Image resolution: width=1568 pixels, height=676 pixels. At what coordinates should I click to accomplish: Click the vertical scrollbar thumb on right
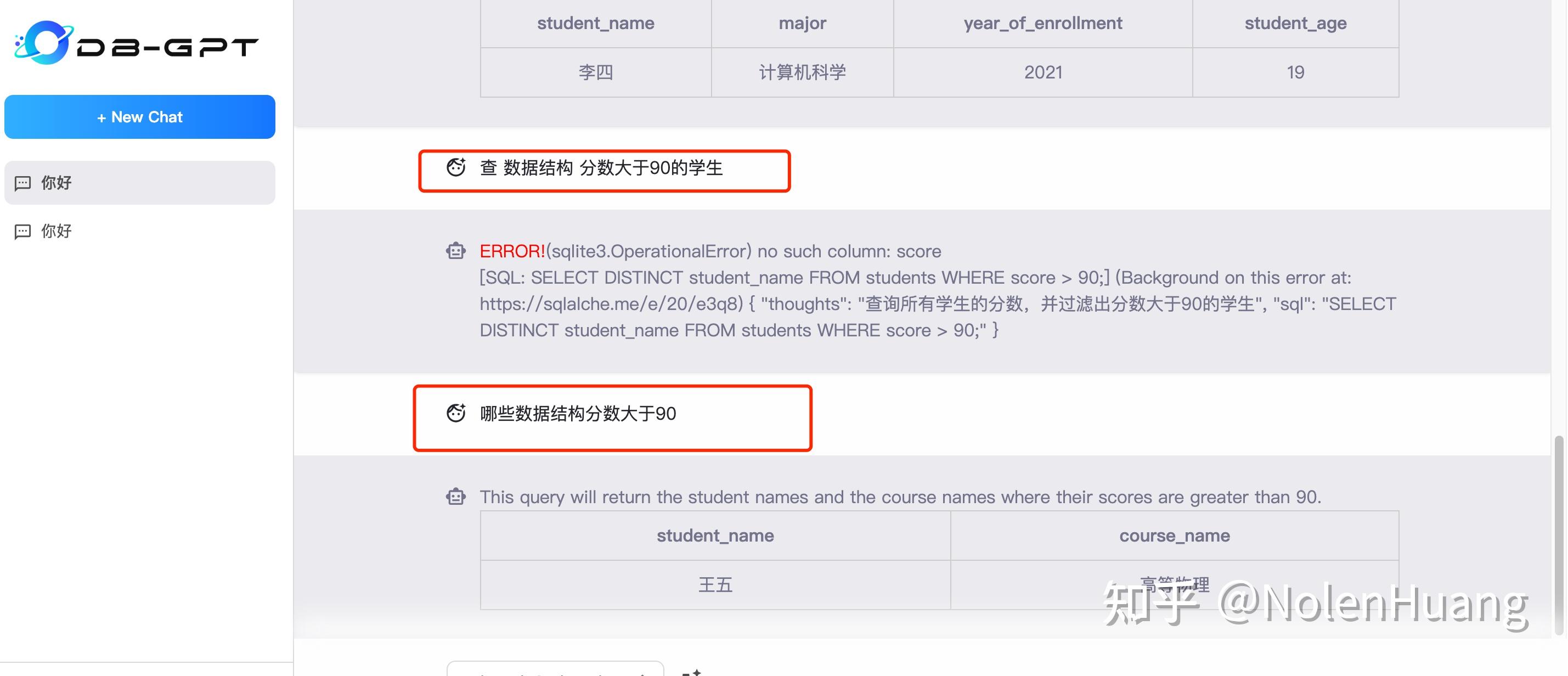click(1558, 535)
